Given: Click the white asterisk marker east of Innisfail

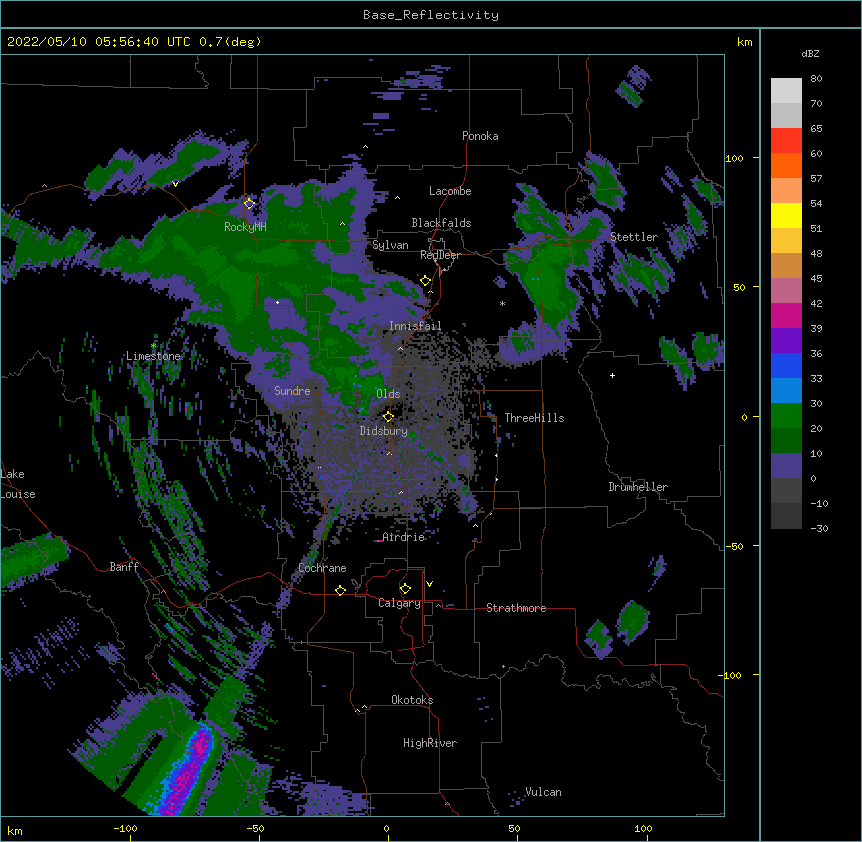Looking at the screenshot, I should click(x=502, y=303).
